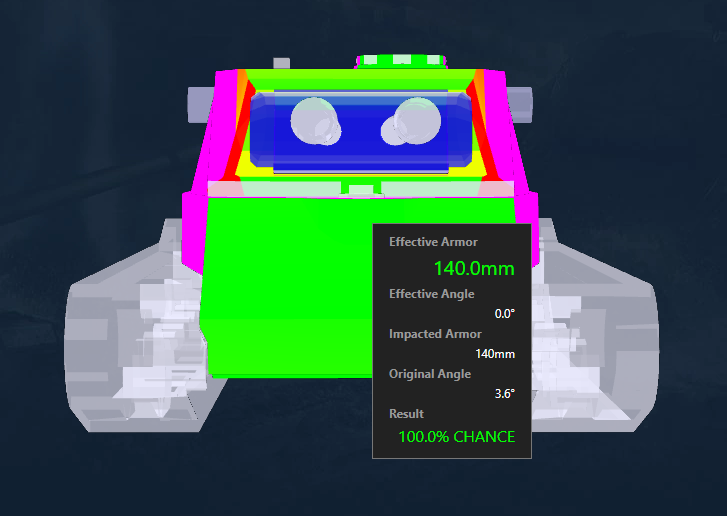Click the "Original Angle" label
727x516 pixels.
point(430,374)
